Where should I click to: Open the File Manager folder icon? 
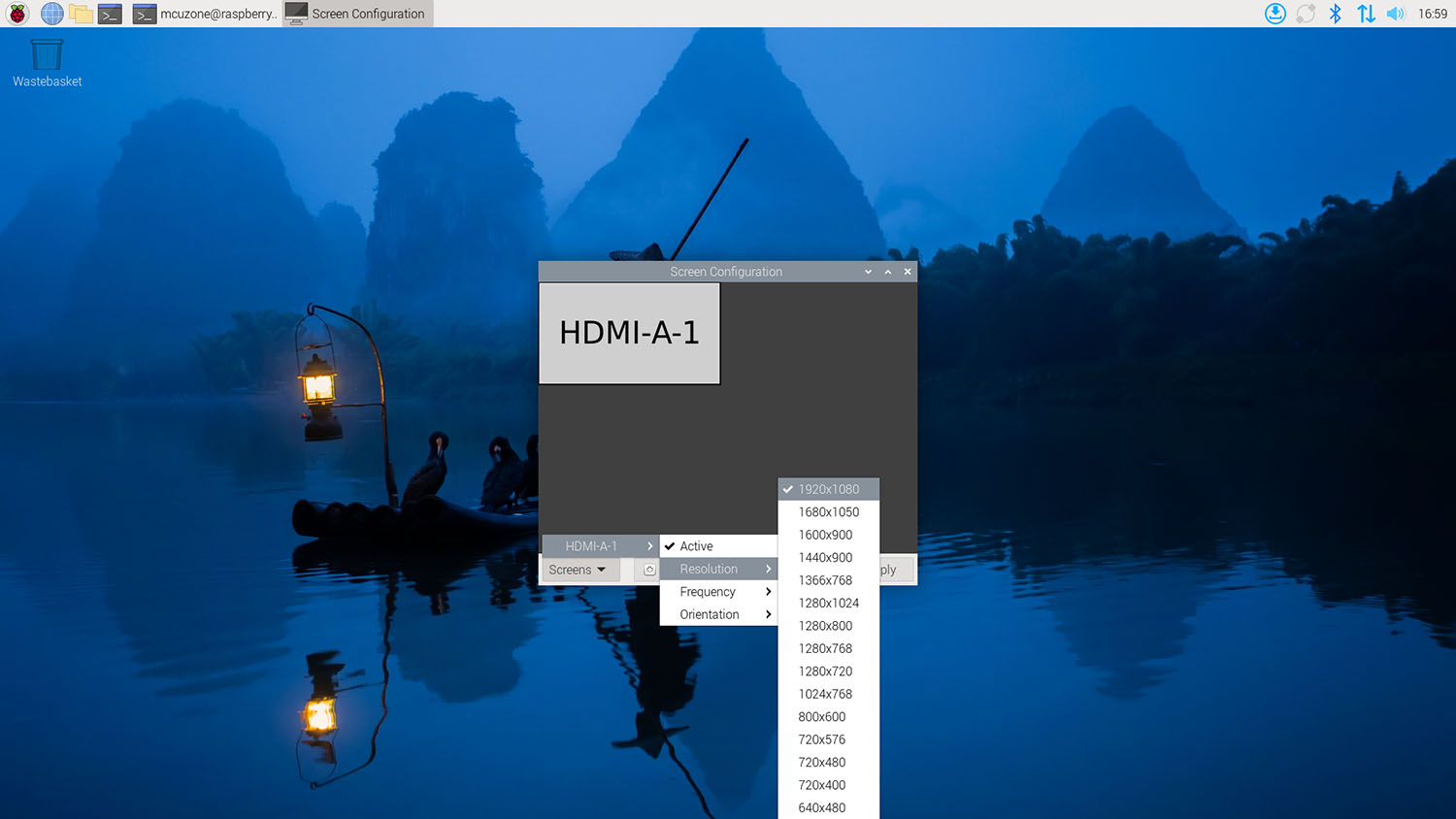(82, 14)
